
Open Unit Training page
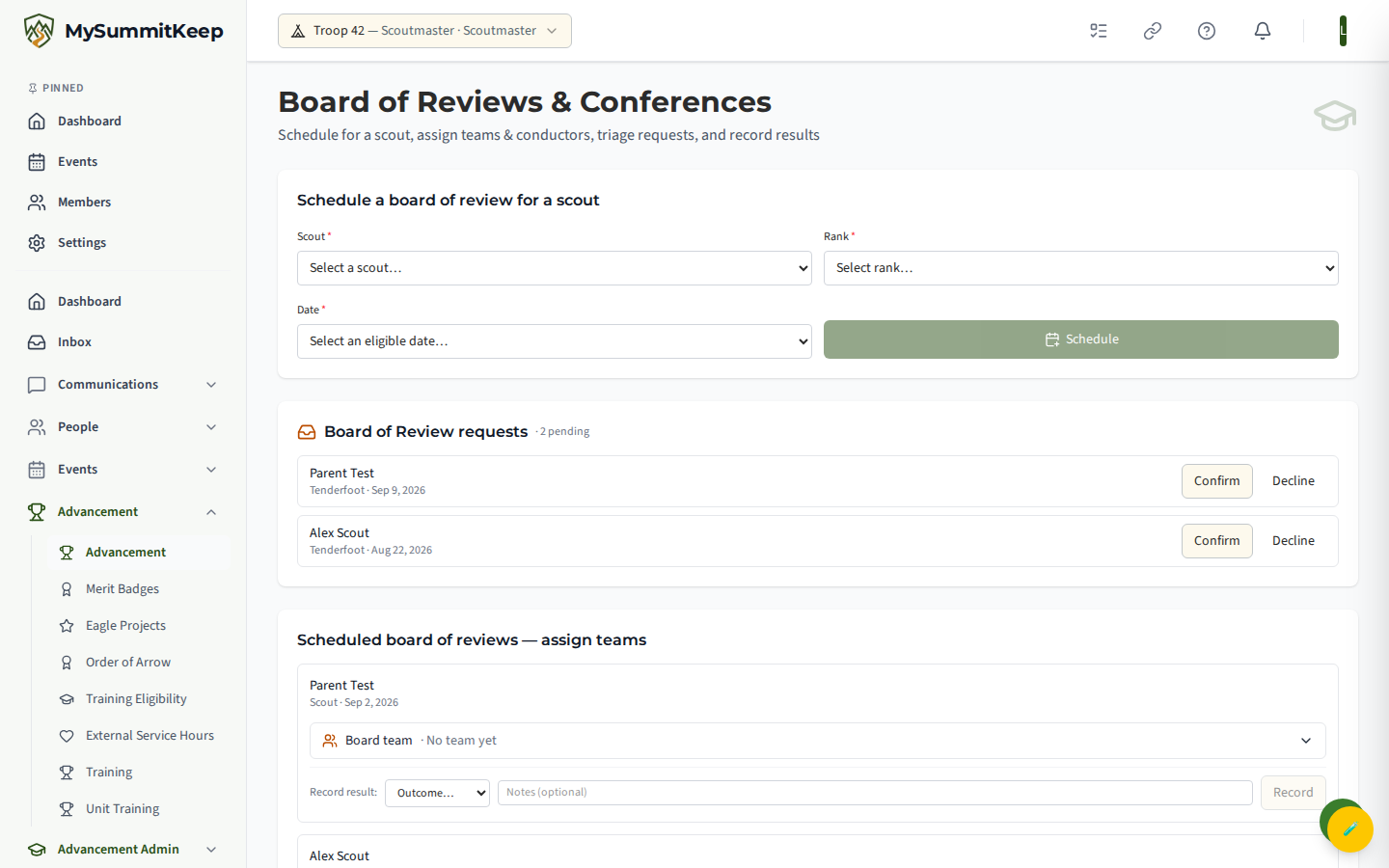tap(139, 809)
